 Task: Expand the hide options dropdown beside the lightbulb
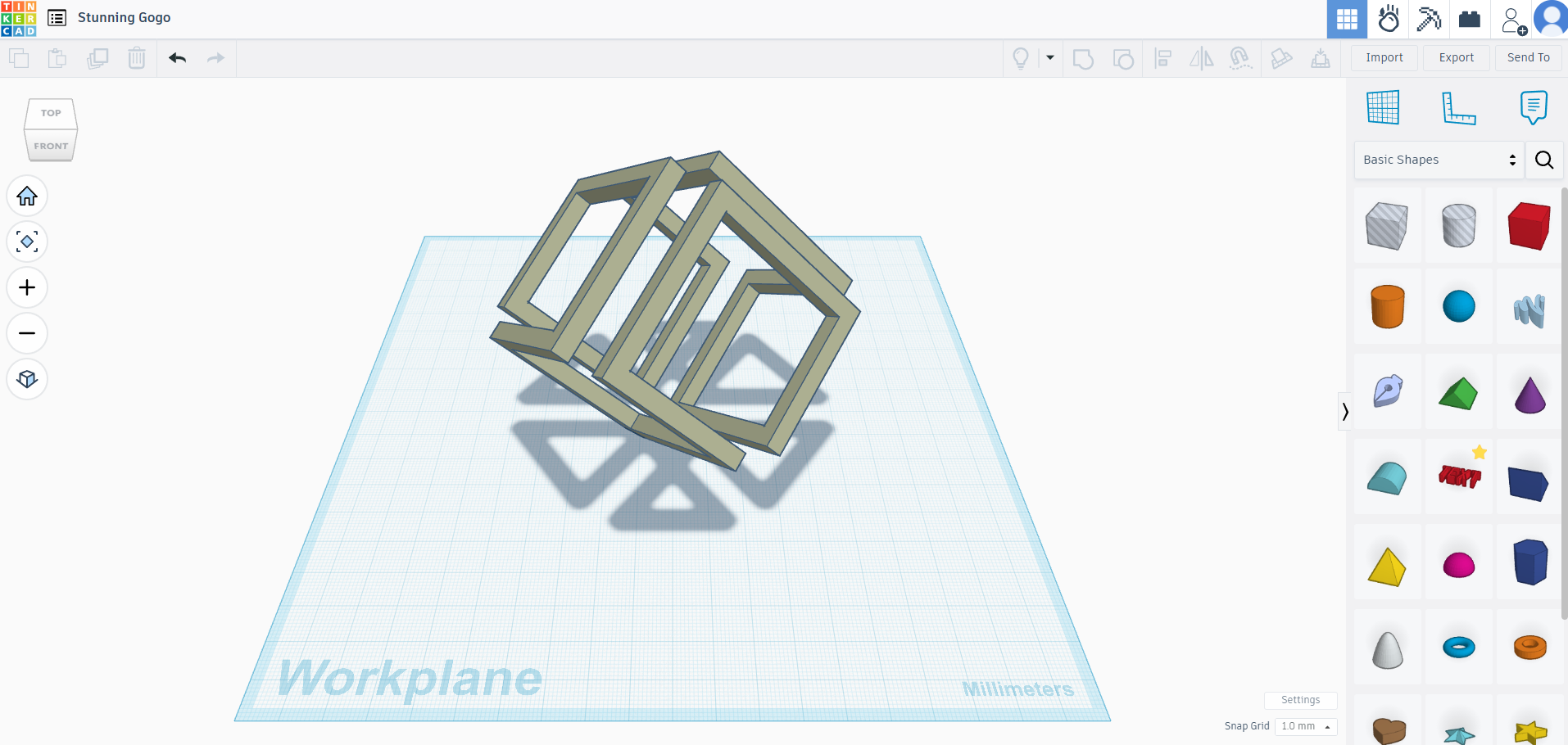pyautogui.click(x=1050, y=58)
